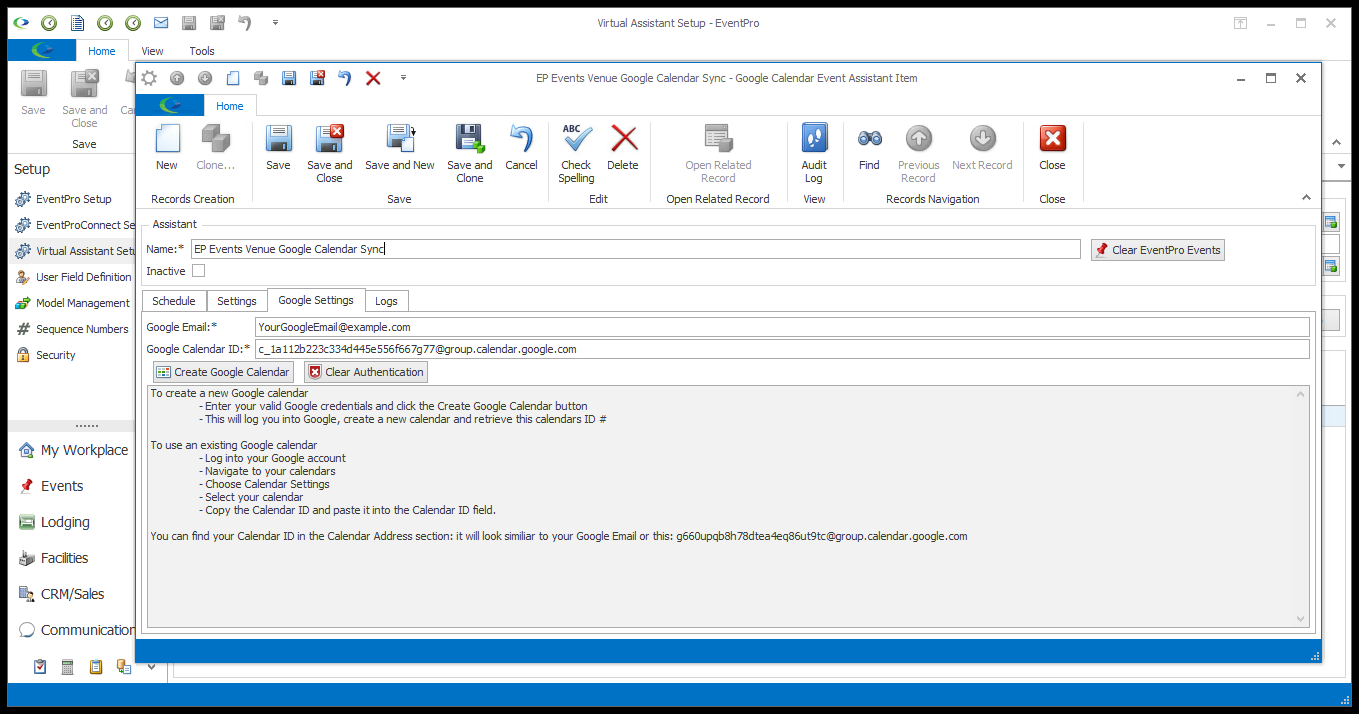Click the Clear EventPro Events button
Viewport: 1359px width, 714px height.
pos(1158,250)
